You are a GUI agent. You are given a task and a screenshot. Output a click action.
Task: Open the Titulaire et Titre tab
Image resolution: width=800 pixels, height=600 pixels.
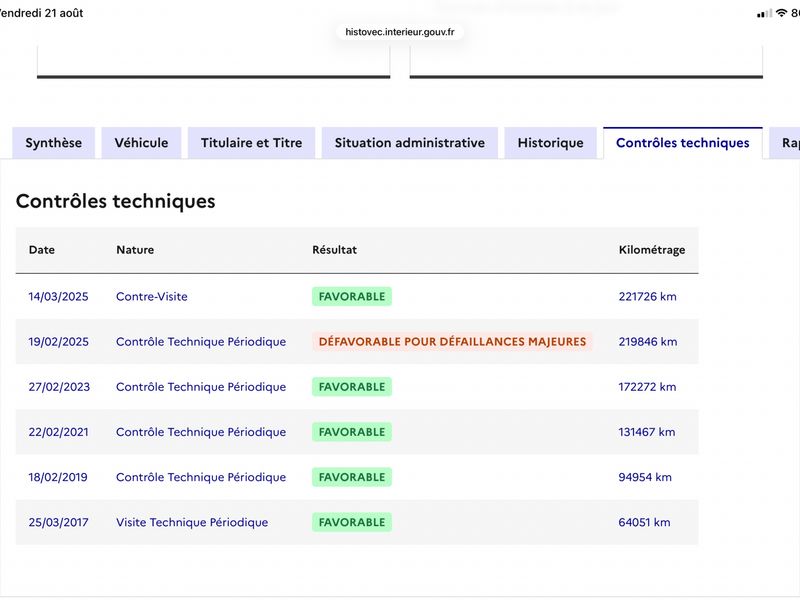pos(252,143)
